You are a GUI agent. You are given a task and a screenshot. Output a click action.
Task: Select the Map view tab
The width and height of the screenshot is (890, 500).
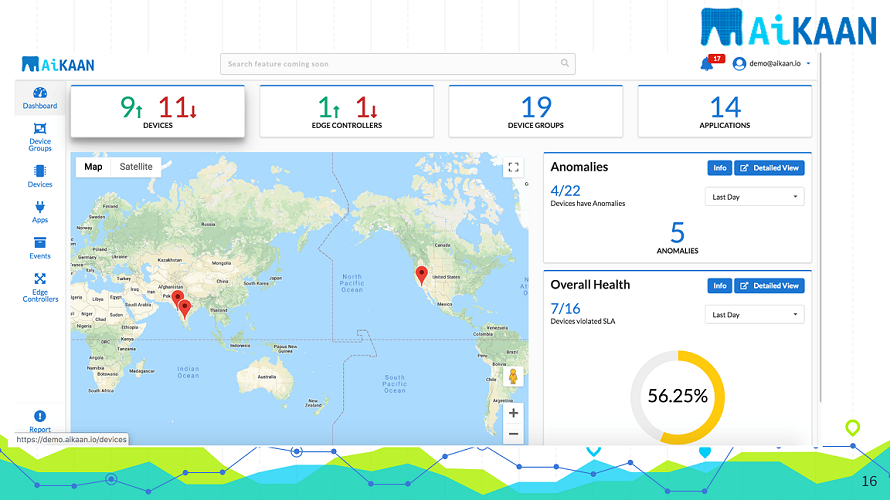point(93,167)
